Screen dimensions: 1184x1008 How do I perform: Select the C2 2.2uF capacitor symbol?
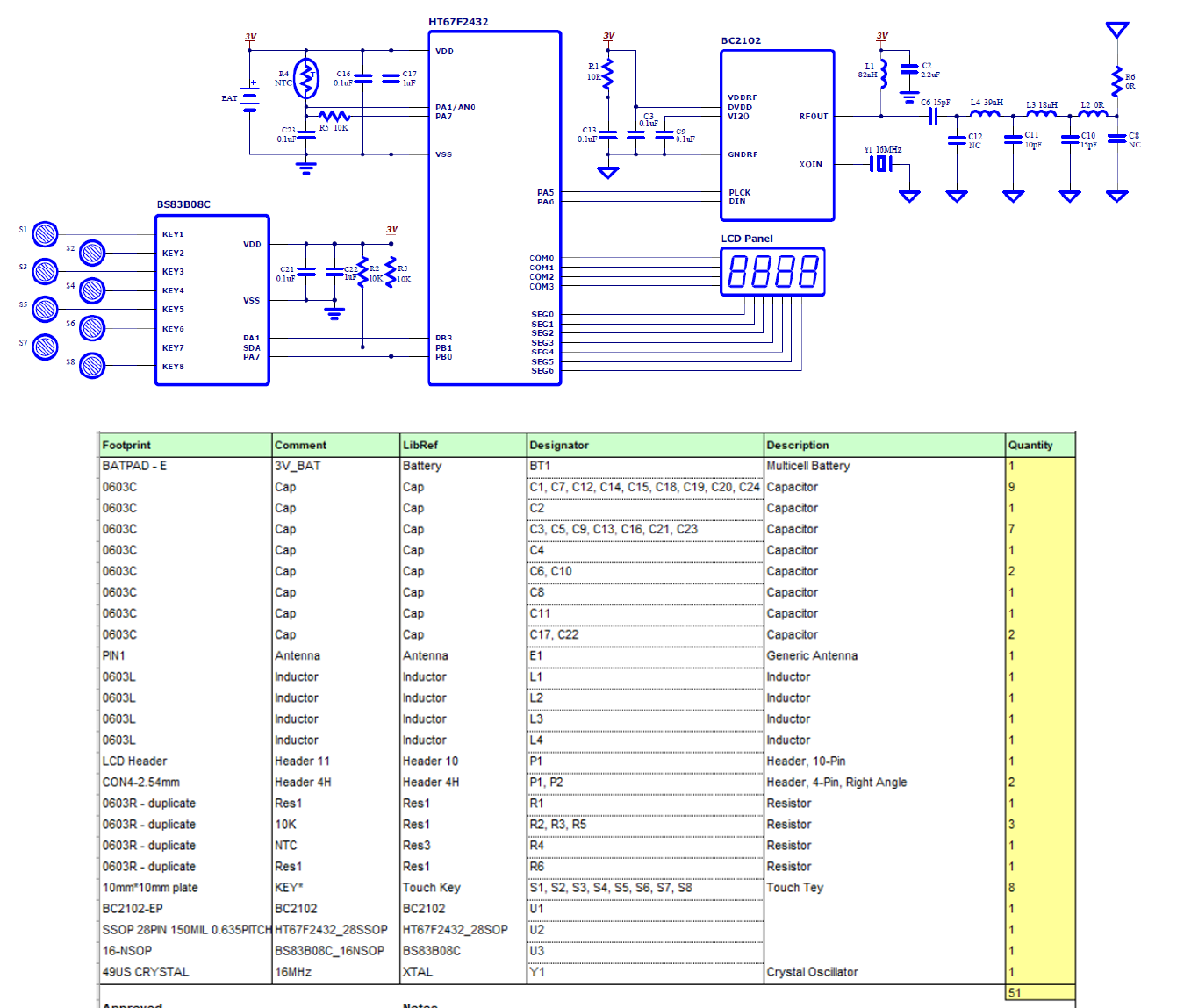[x=910, y=69]
